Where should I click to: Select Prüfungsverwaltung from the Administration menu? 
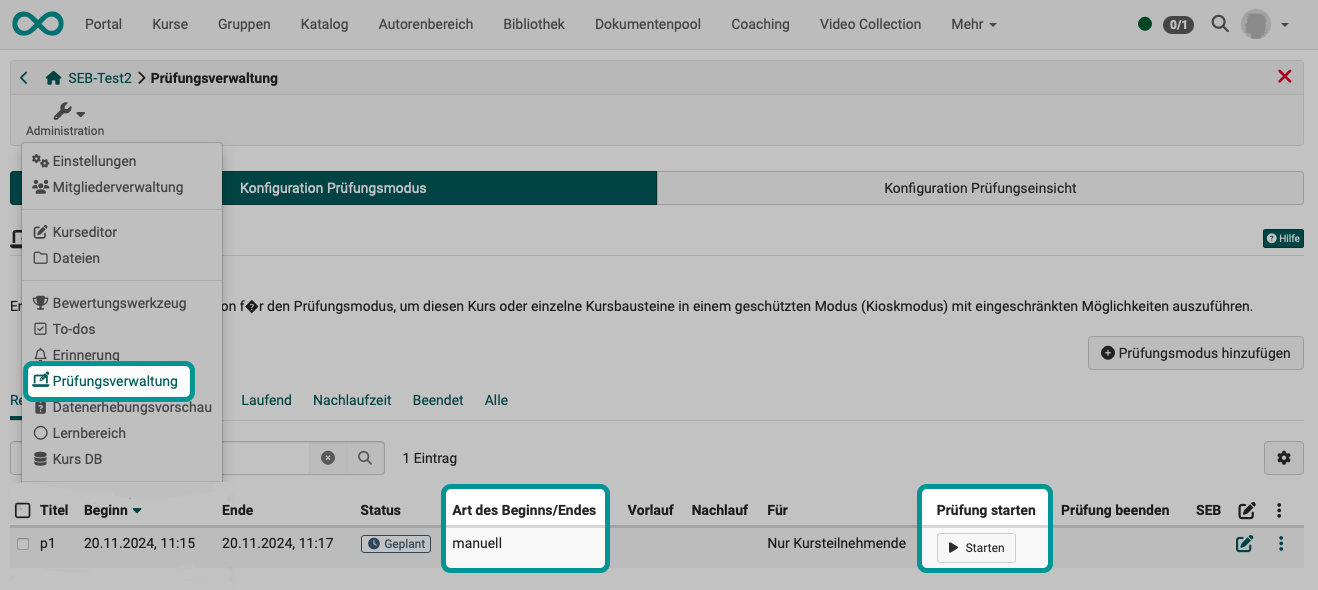[108, 381]
